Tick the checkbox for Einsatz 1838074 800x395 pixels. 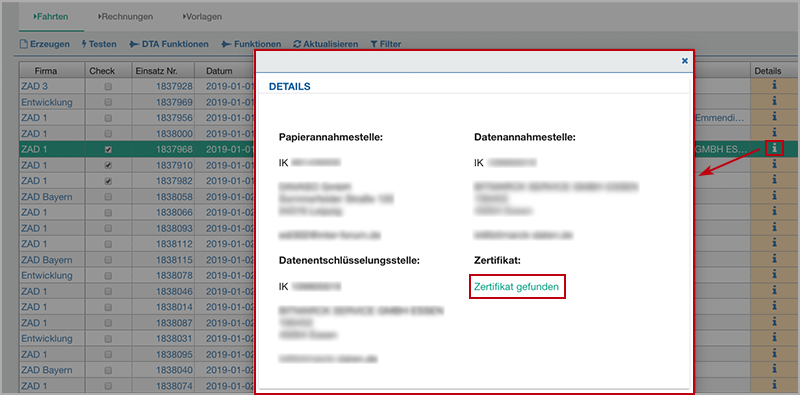[108, 386]
